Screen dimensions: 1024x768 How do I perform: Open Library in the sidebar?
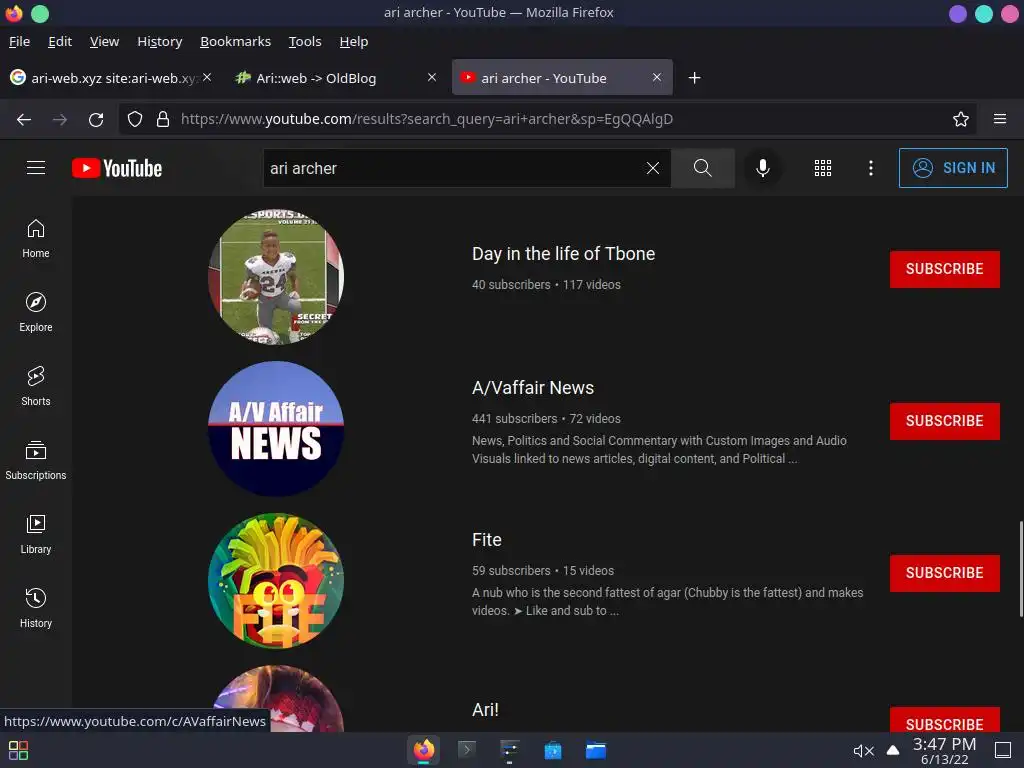point(36,534)
